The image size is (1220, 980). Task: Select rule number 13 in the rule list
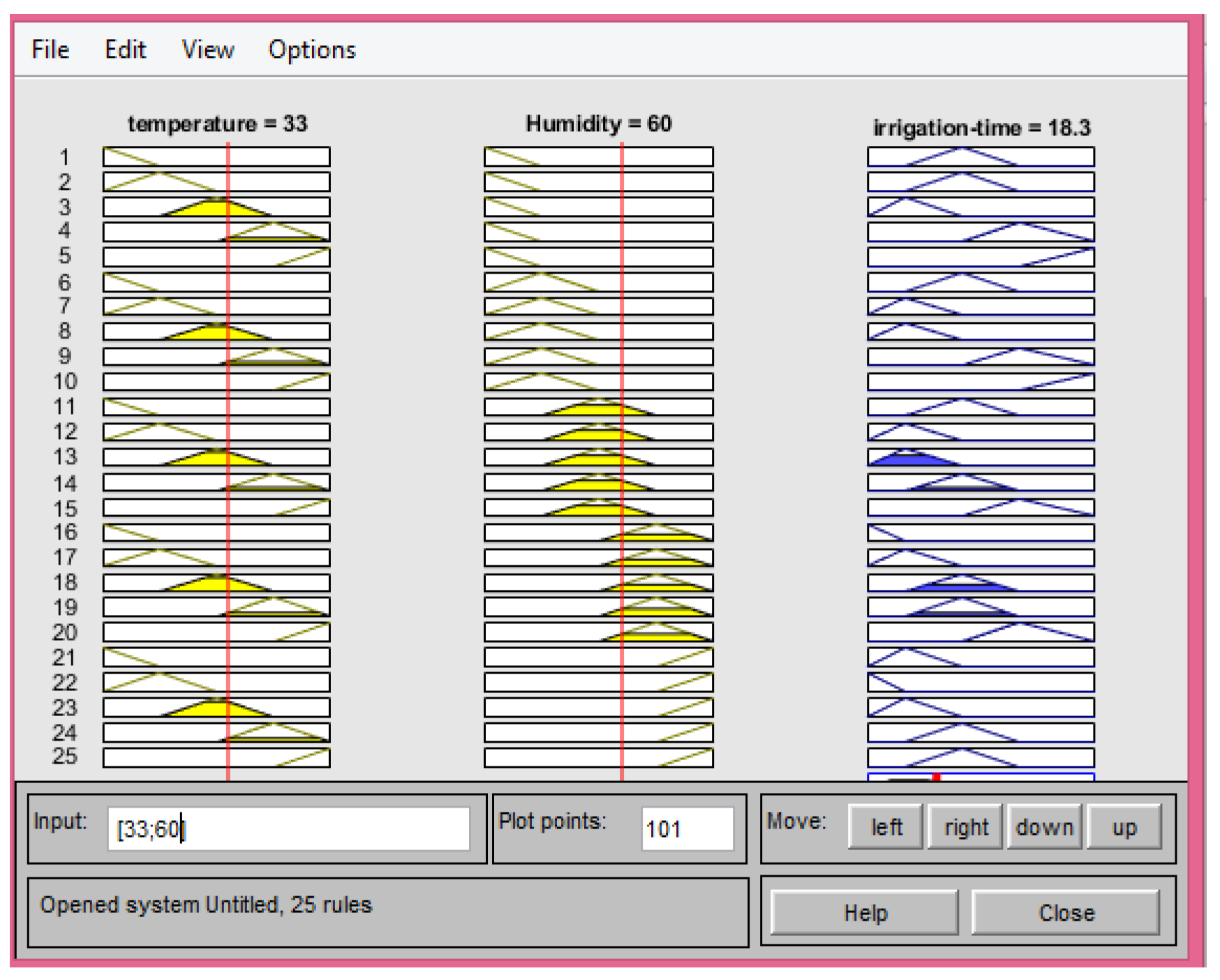point(66,457)
